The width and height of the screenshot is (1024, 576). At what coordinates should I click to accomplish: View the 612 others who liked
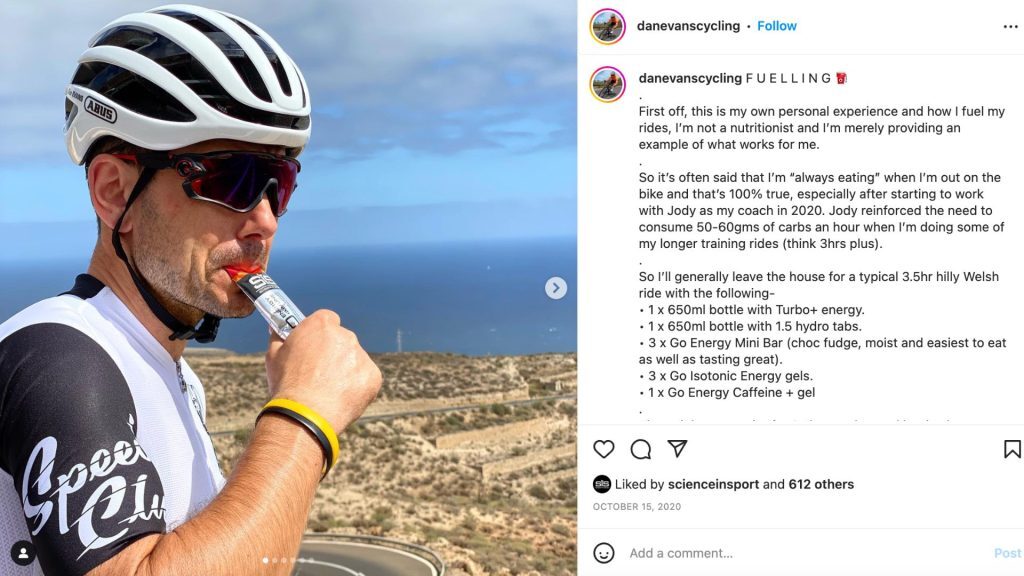click(x=821, y=484)
